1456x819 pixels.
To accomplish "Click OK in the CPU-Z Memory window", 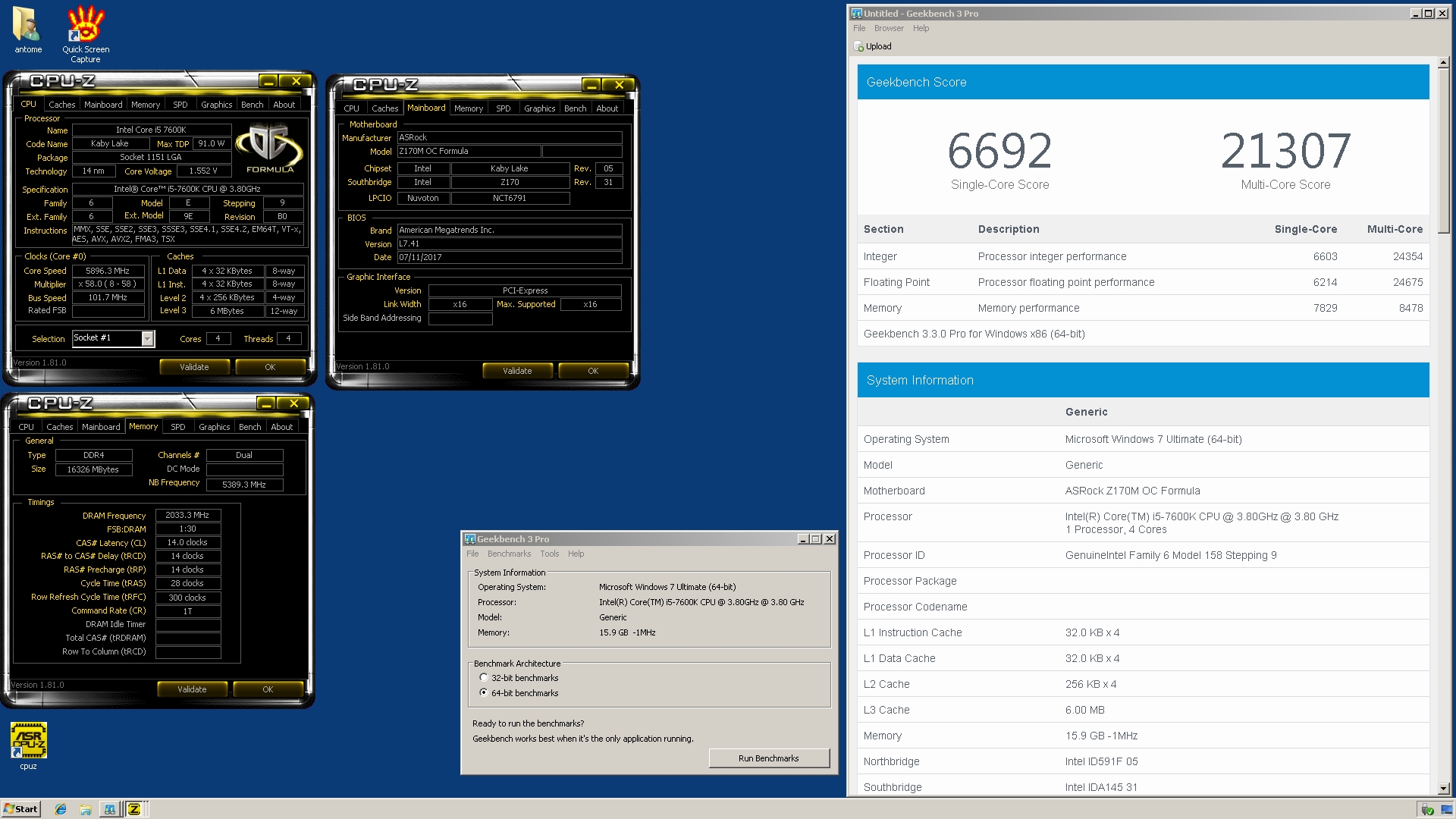I will (268, 689).
